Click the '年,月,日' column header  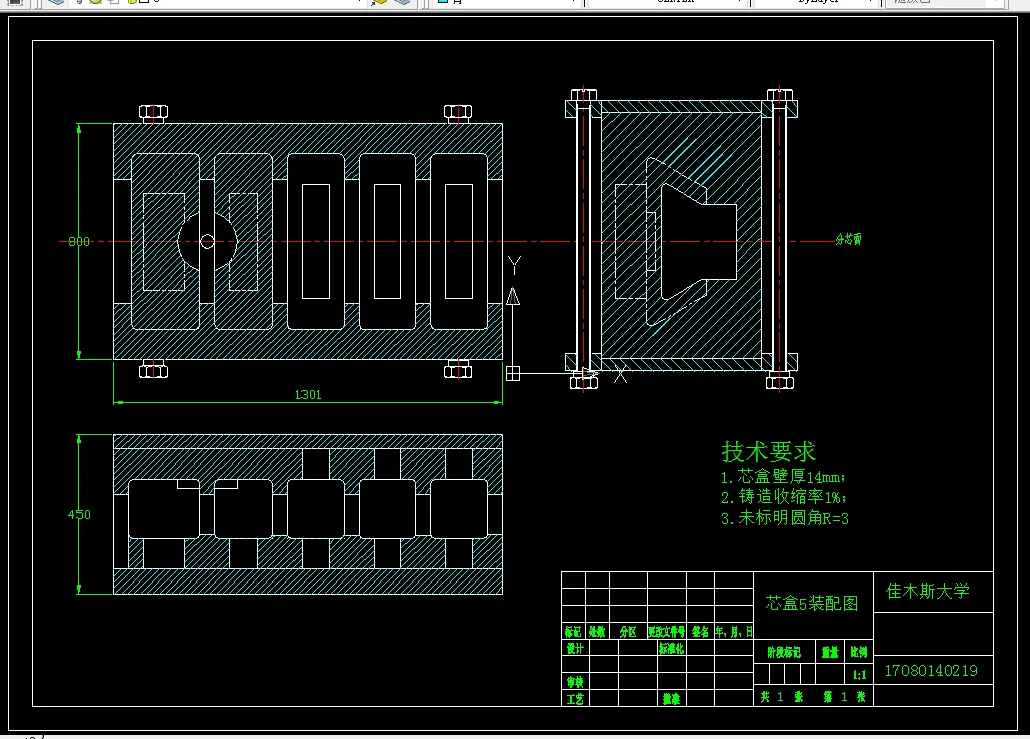pos(734,631)
